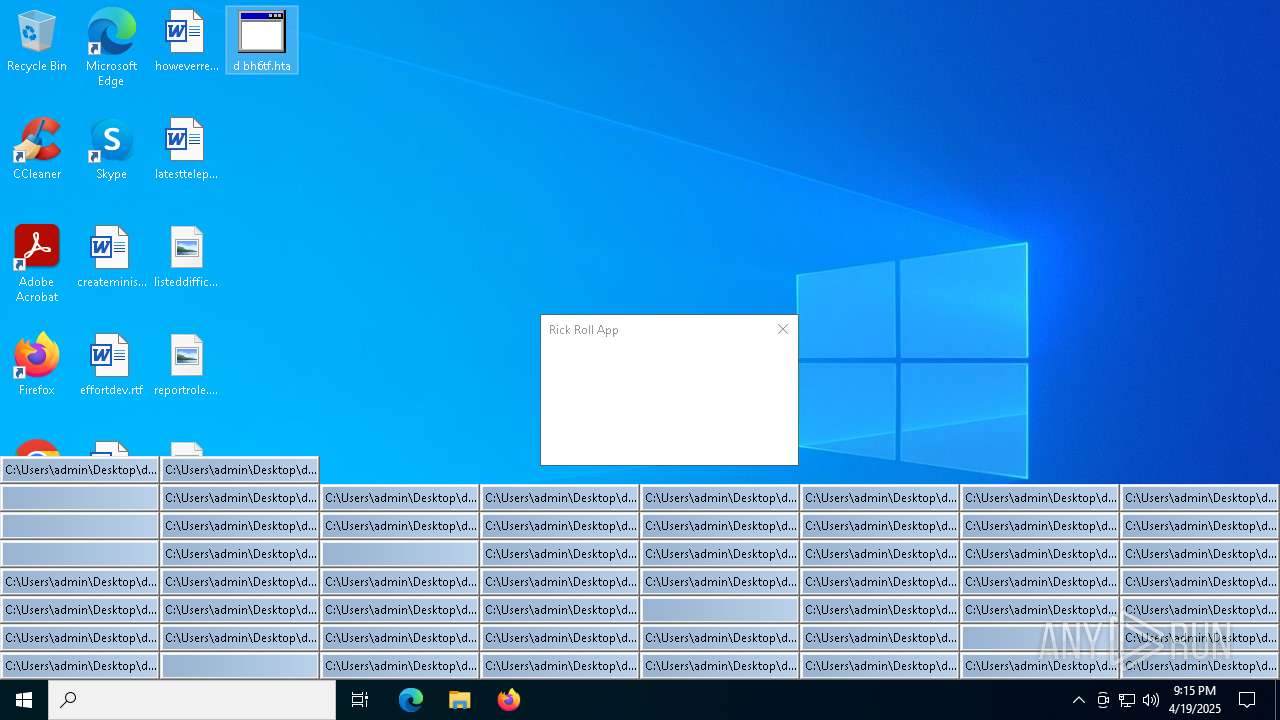Launch Microsoft Edge from desktop shortcut
This screenshot has width=1280, height=720.
[111, 48]
